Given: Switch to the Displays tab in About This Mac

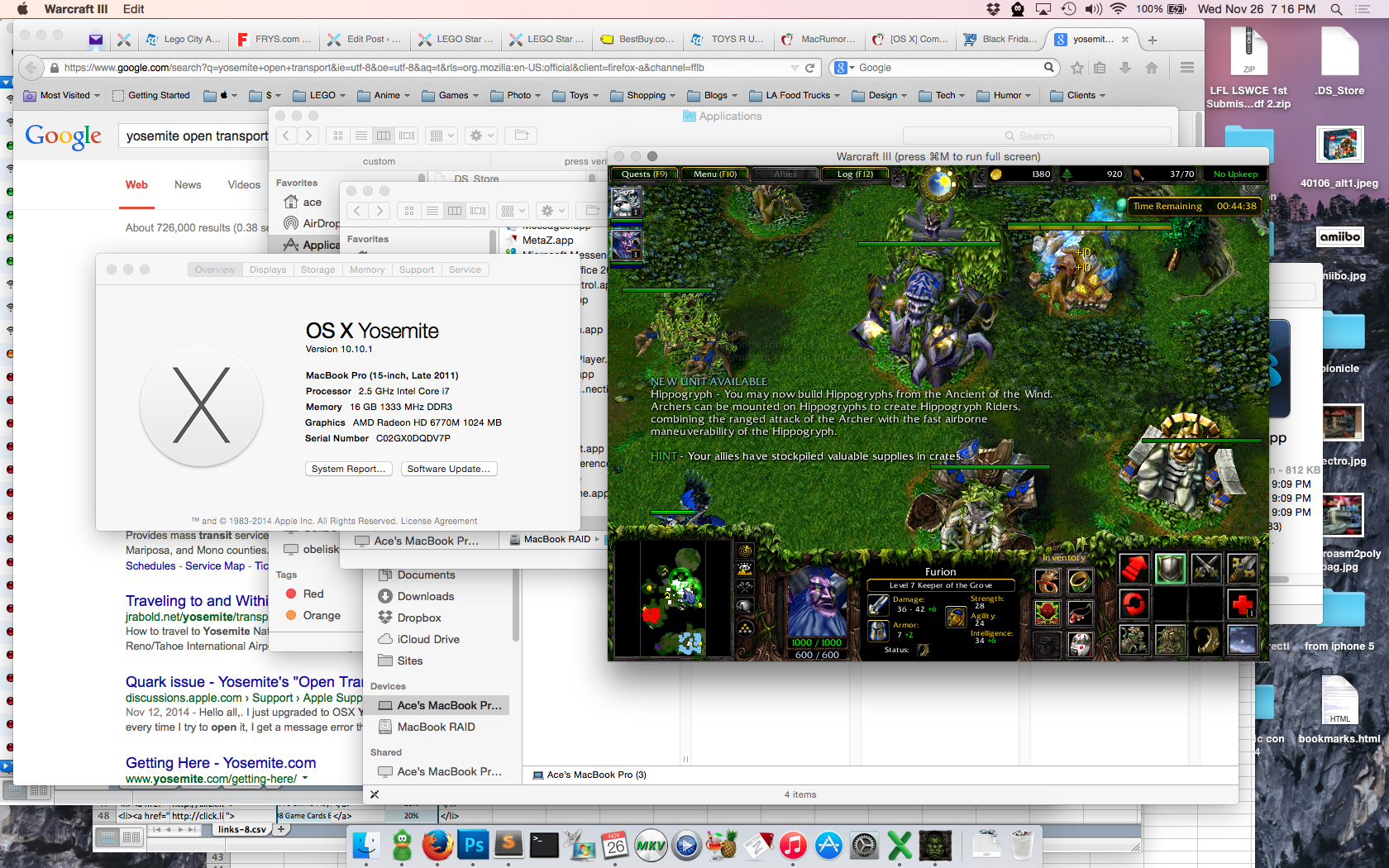Looking at the screenshot, I should click(x=268, y=269).
